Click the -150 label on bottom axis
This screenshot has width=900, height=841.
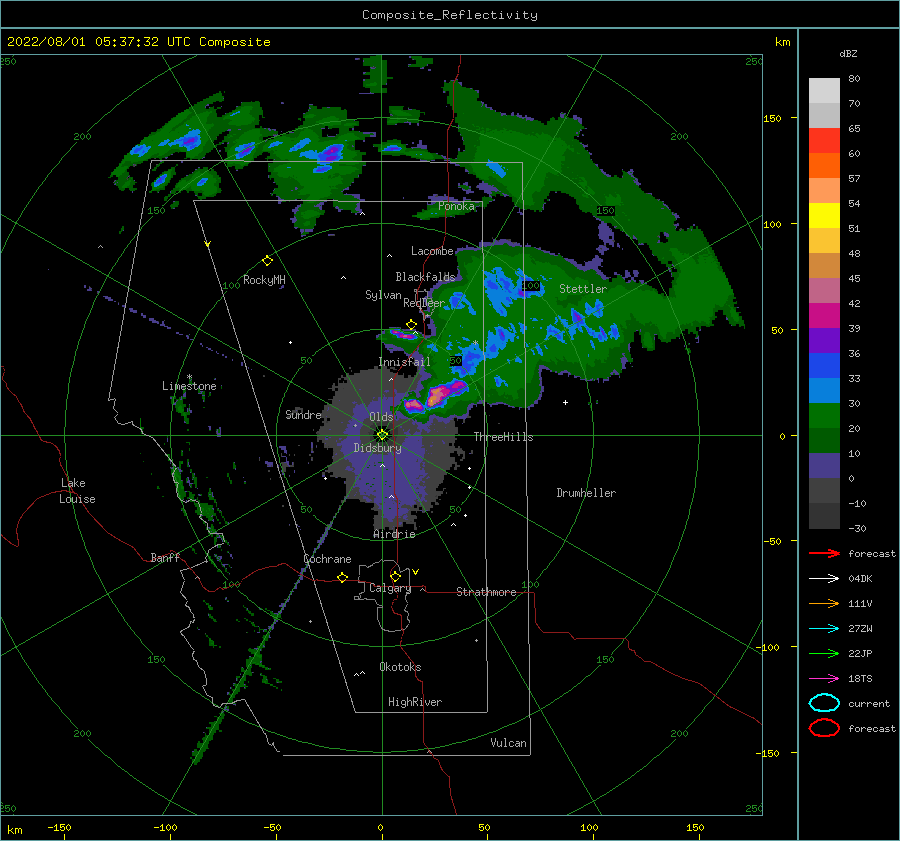point(59,827)
